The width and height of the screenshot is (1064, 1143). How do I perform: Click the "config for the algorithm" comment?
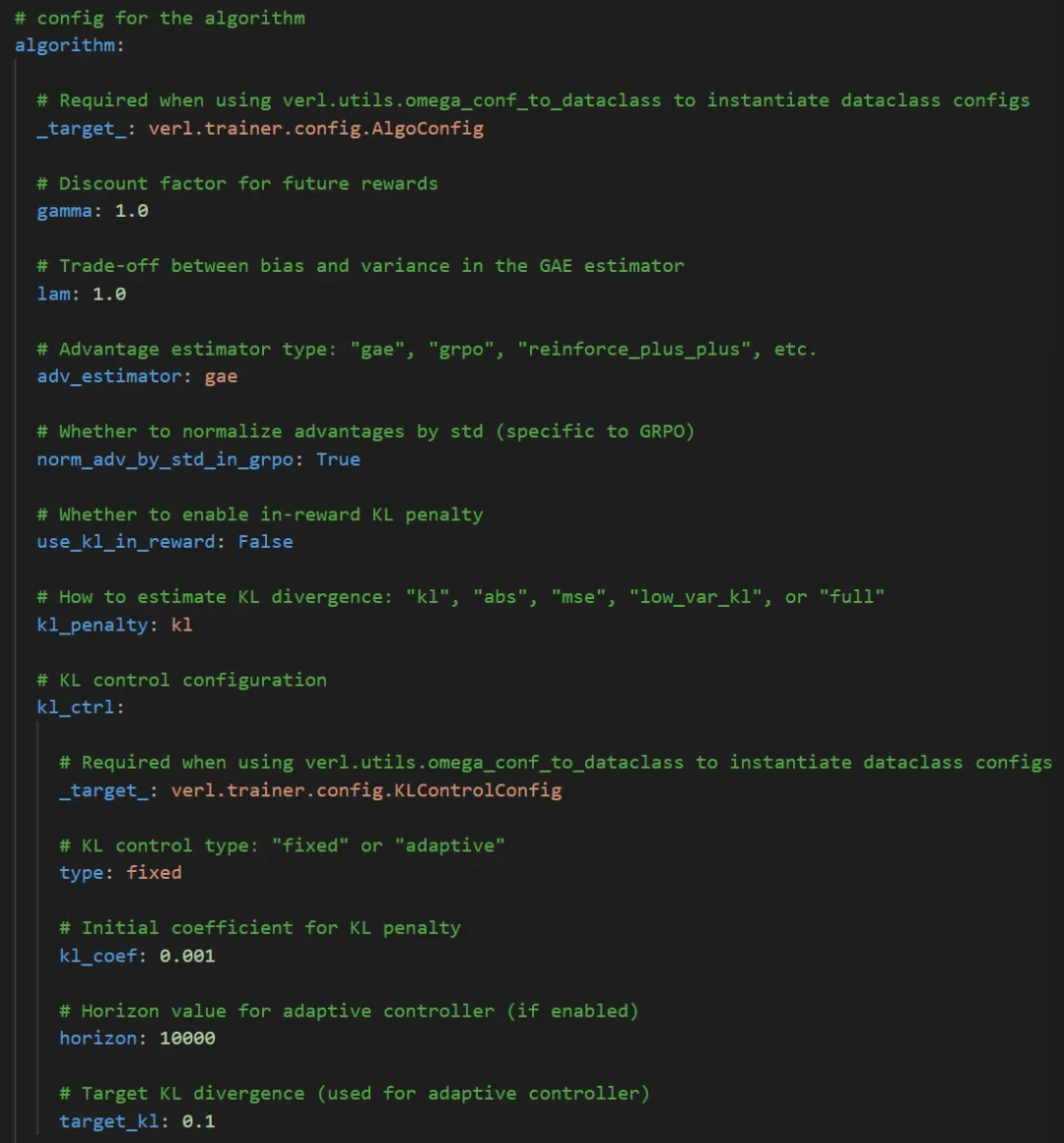click(160, 18)
